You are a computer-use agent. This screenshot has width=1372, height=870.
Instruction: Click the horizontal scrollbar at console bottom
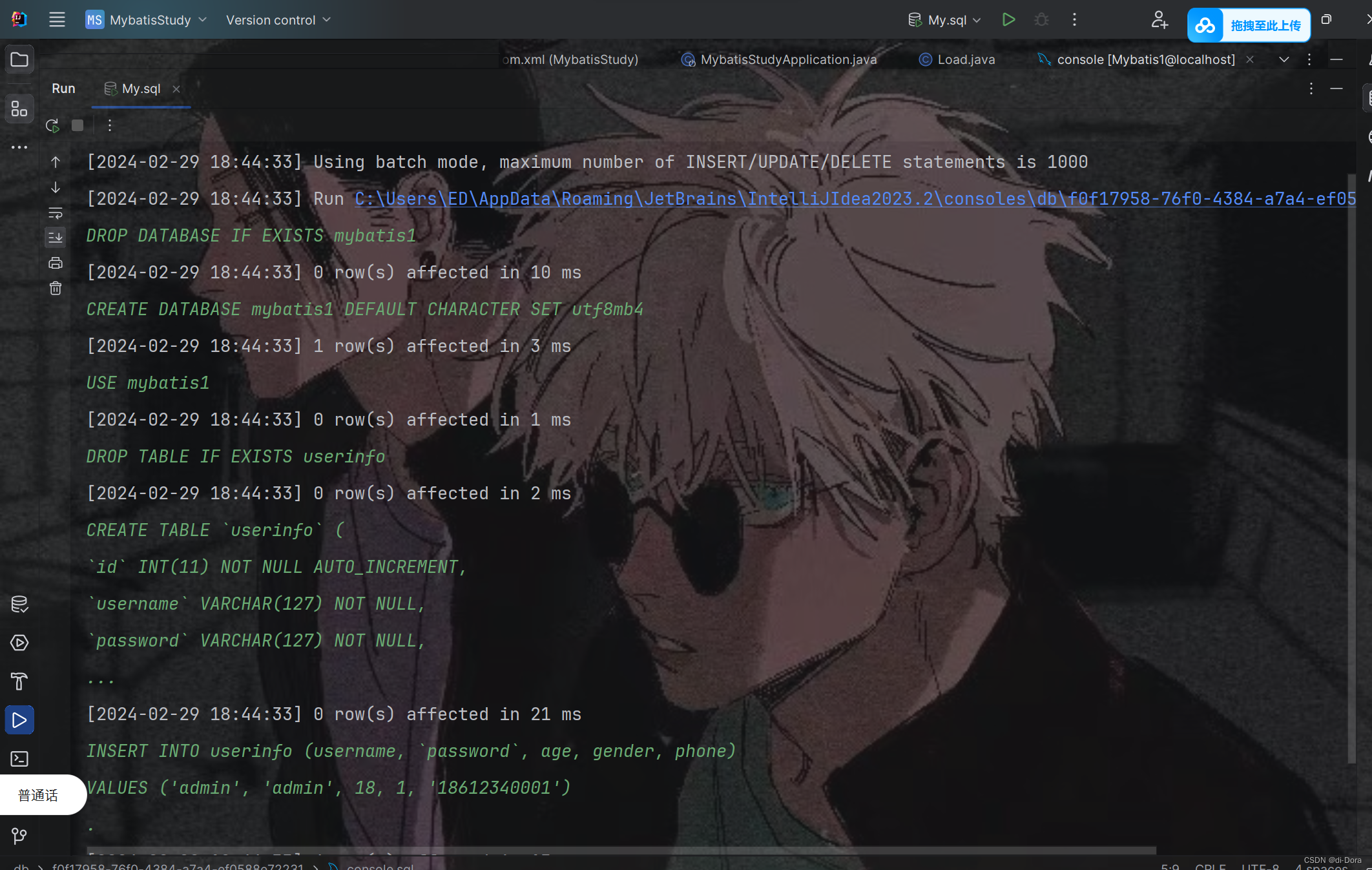(x=620, y=850)
